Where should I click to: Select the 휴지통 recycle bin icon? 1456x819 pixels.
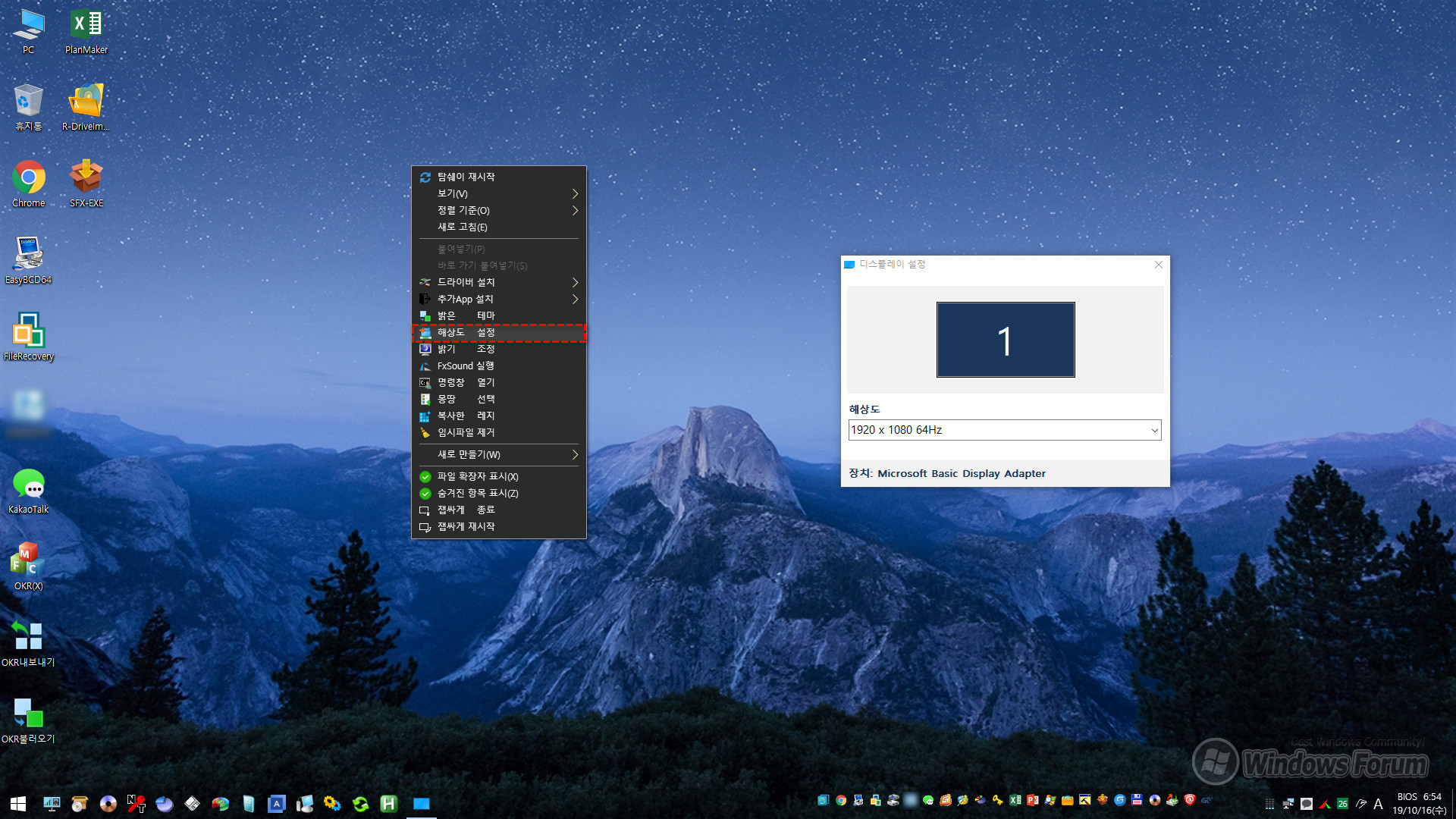click(29, 108)
